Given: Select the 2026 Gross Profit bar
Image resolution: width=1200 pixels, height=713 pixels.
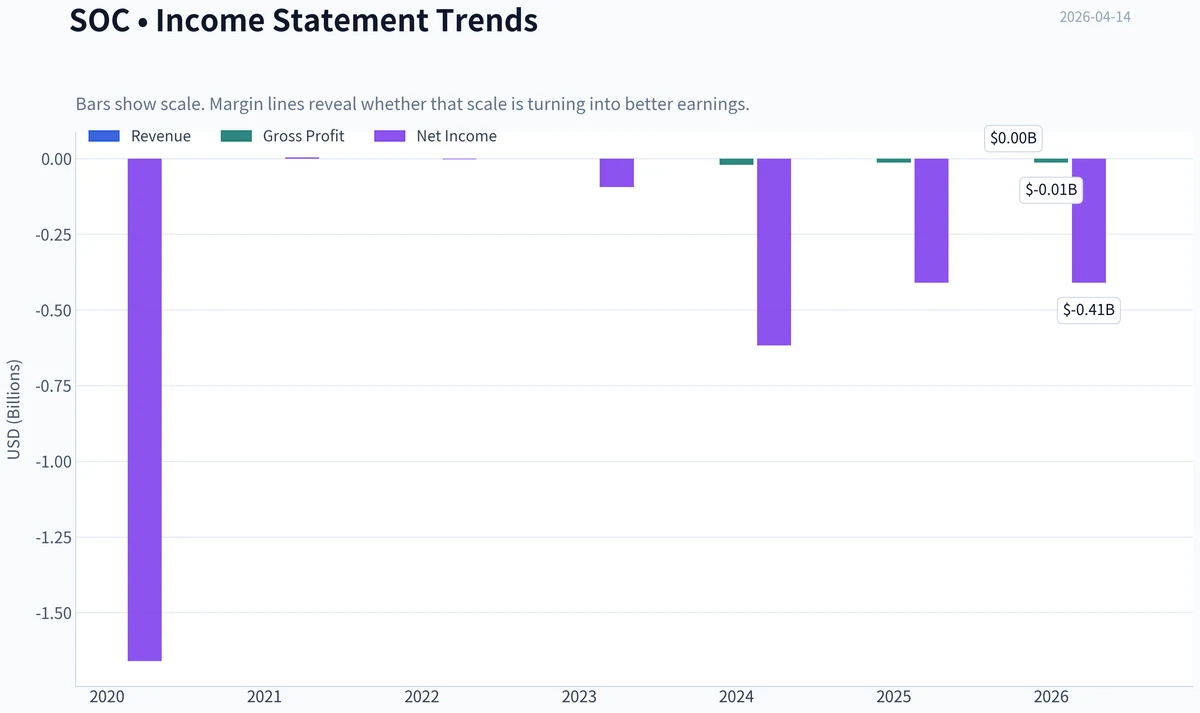Looking at the screenshot, I should tap(1051, 161).
